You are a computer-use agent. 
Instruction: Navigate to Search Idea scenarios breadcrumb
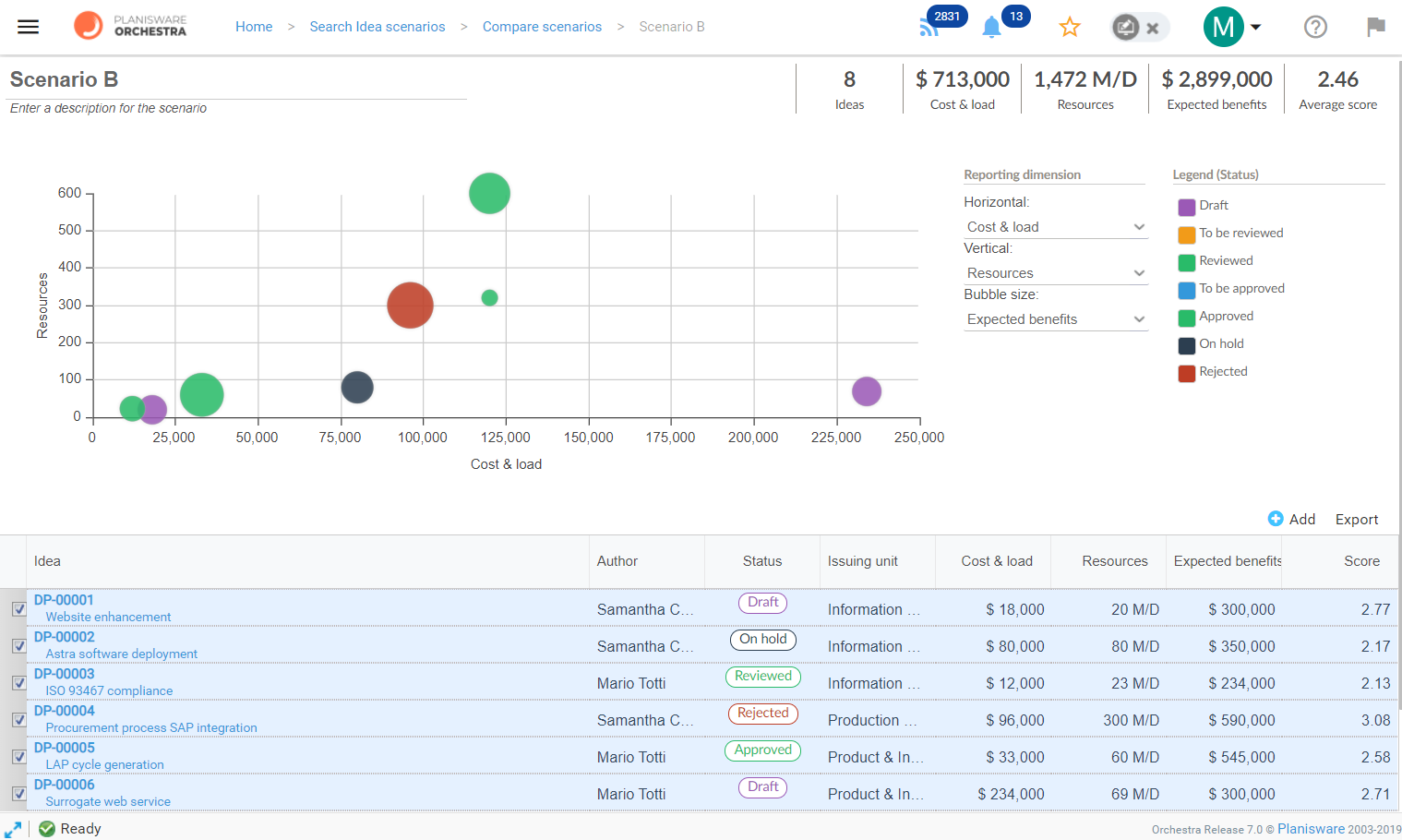click(377, 27)
